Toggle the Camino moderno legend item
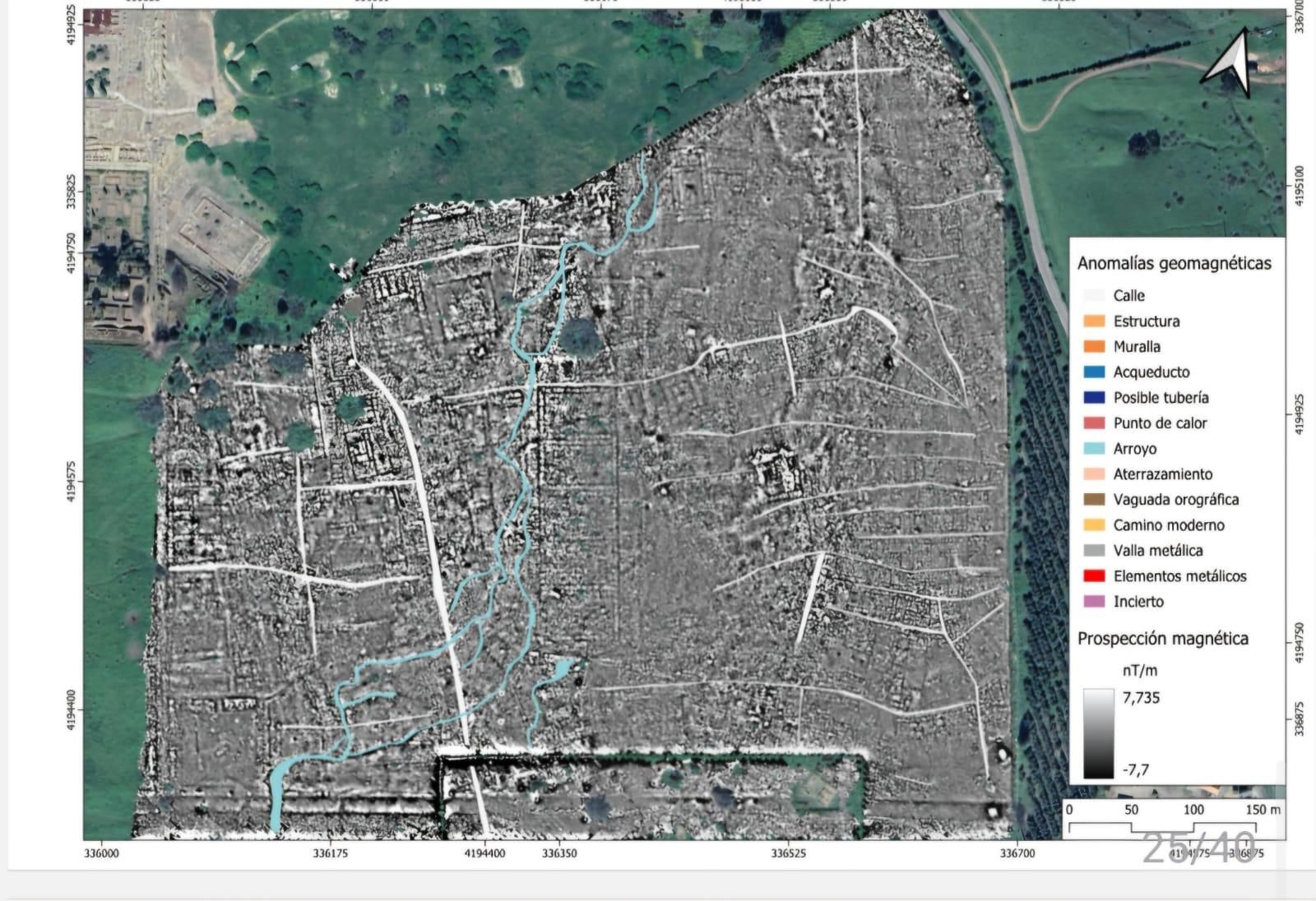This screenshot has width=1316, height=901. pos(1094,525)
